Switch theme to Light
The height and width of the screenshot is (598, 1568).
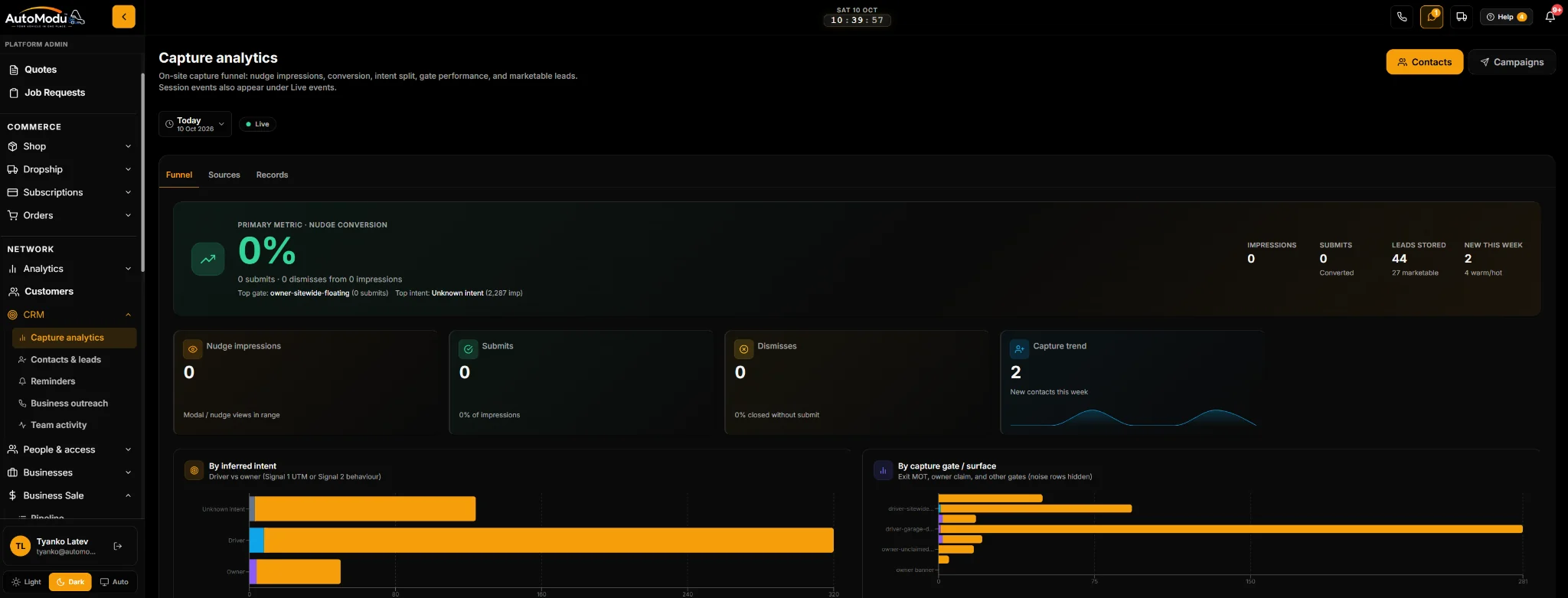pyautogui.click(x=27, y=582)
